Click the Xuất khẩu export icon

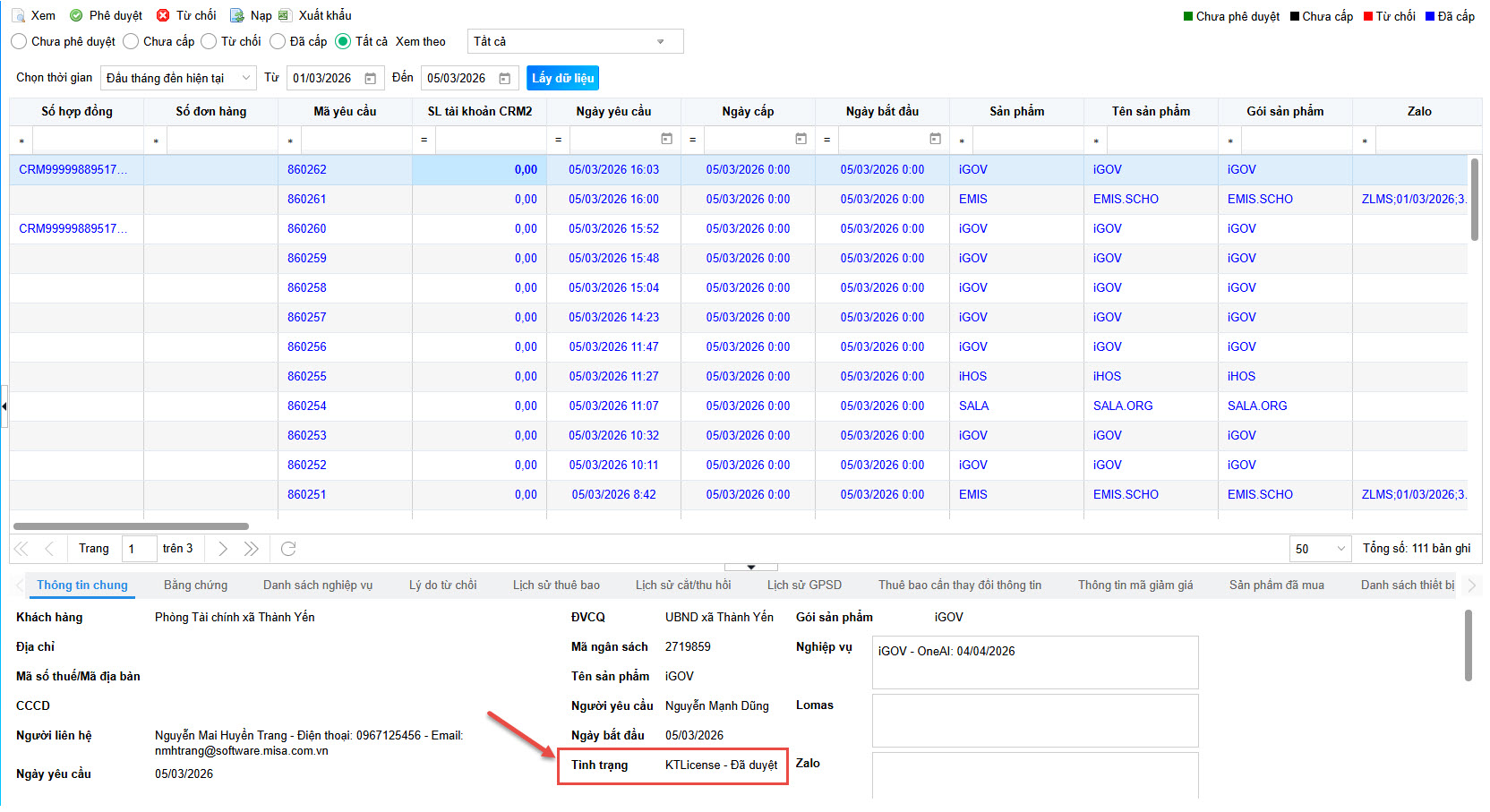click(x=285, y=15)
